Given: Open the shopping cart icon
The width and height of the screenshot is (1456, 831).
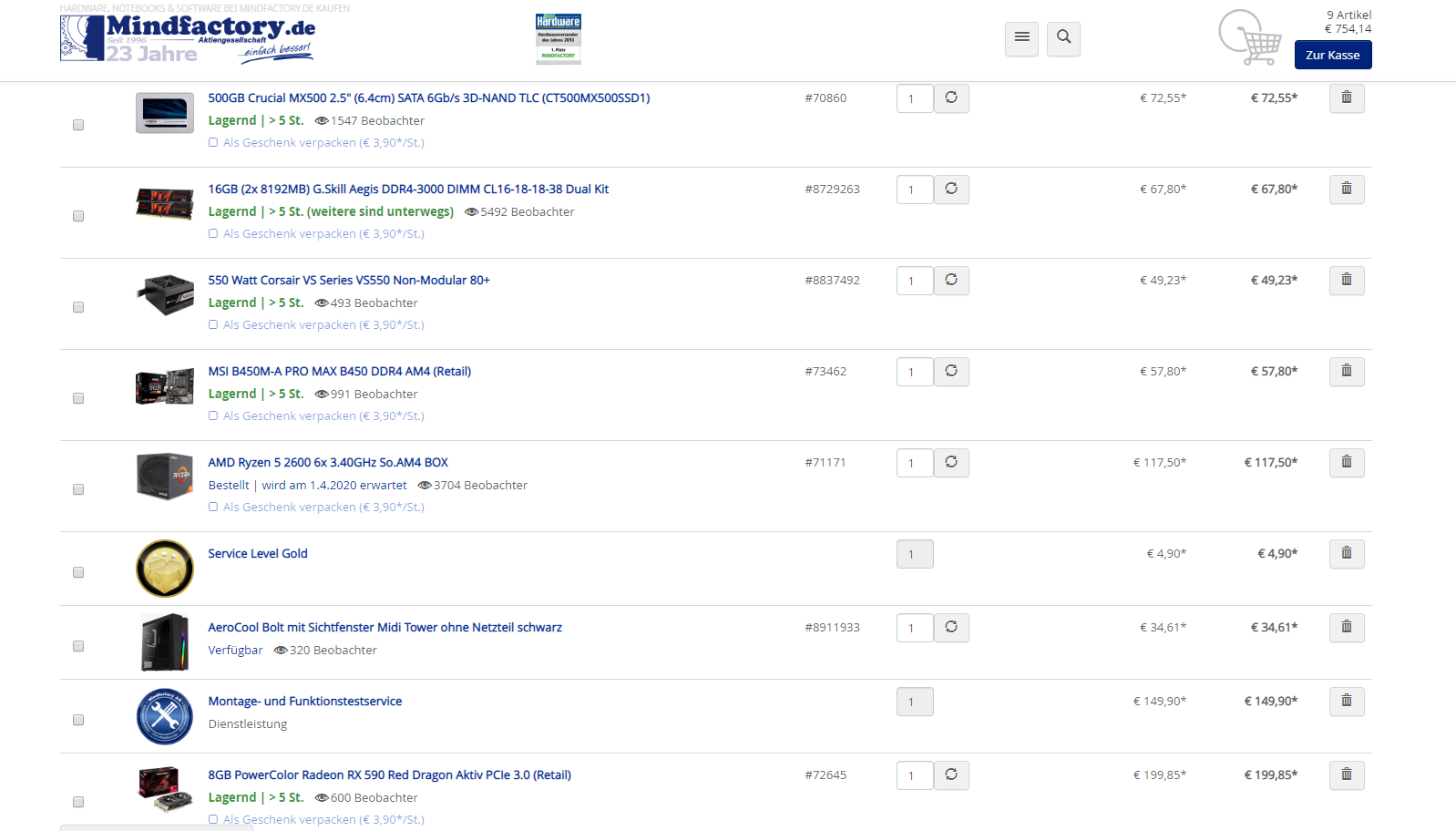Looking at the screenshot, I should (1250, 37).
